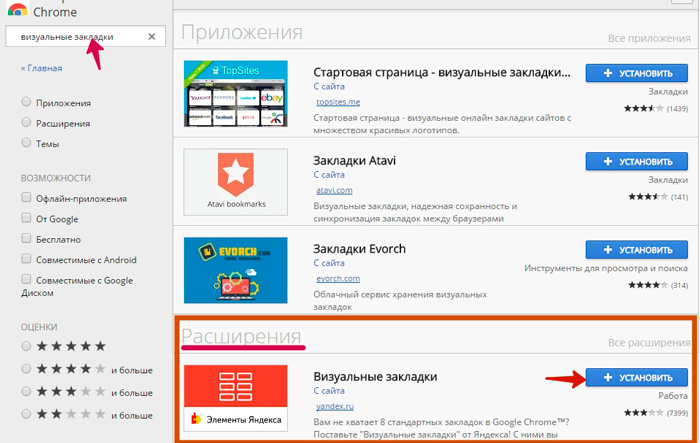This screenshot has width=700, height=443.
Task: Follow the atavi.com link
Action: (x=334, y=190)
